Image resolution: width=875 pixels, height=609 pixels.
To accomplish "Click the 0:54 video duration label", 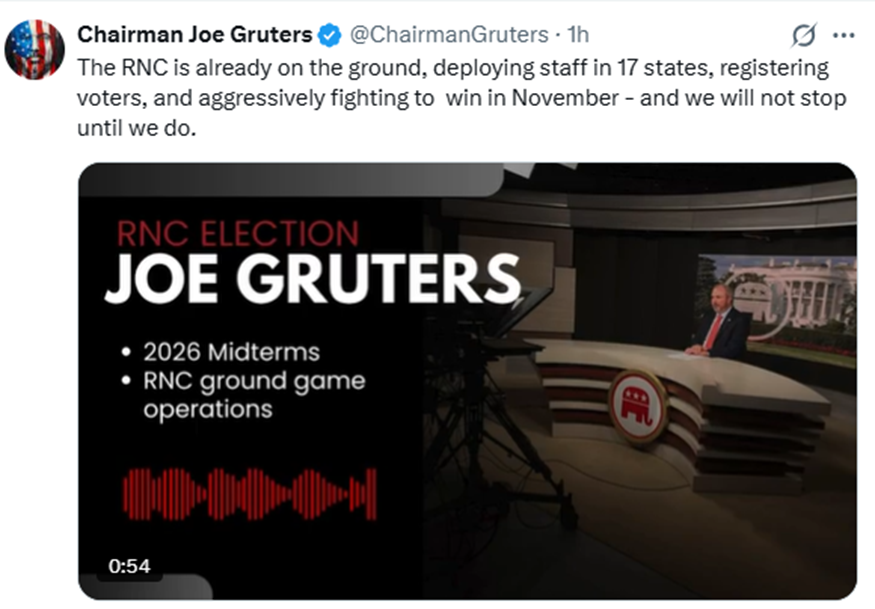I will tap(129, 566).
